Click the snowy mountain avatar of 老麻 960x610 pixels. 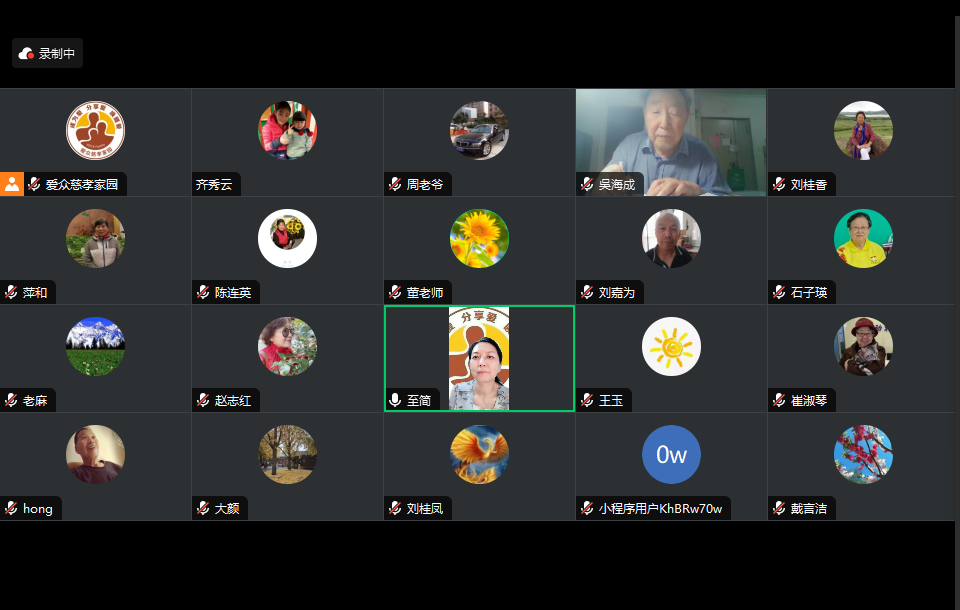96,347
